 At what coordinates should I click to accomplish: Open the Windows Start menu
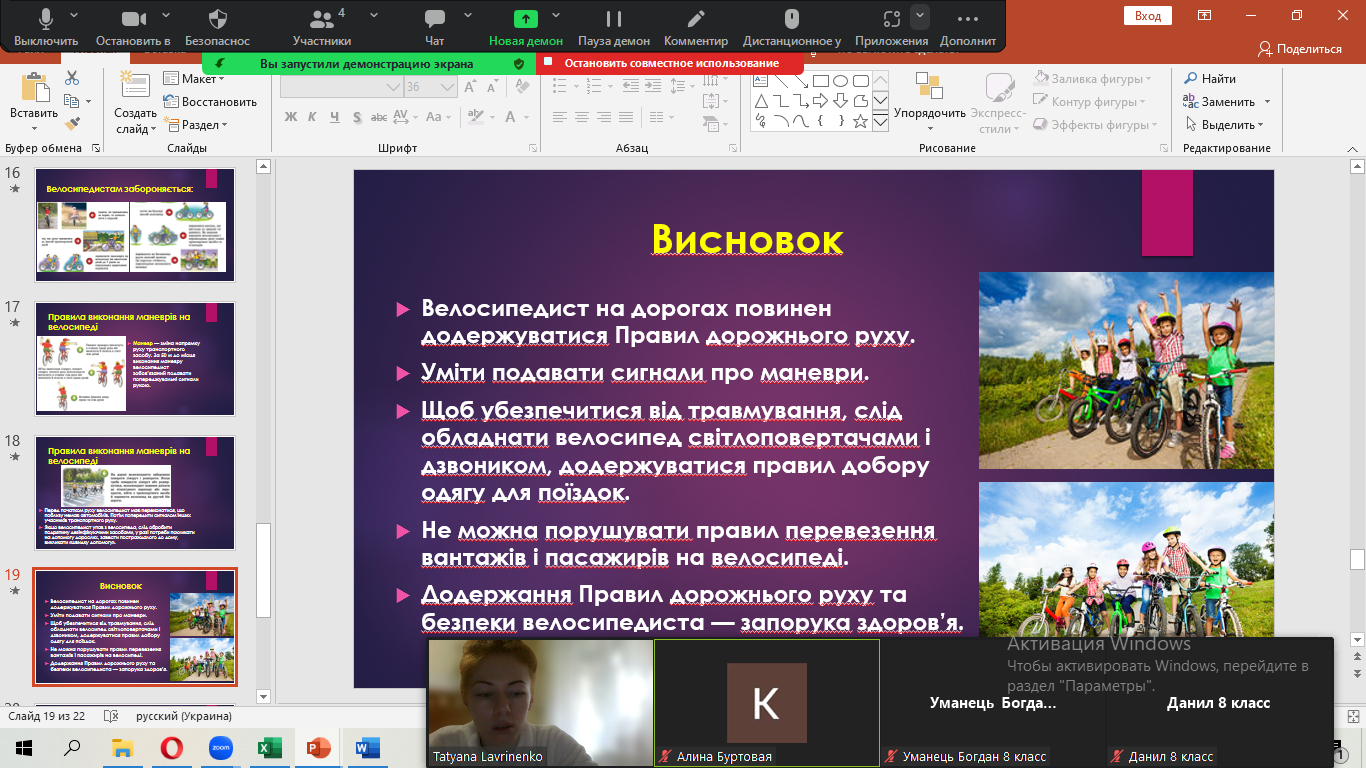24,747
